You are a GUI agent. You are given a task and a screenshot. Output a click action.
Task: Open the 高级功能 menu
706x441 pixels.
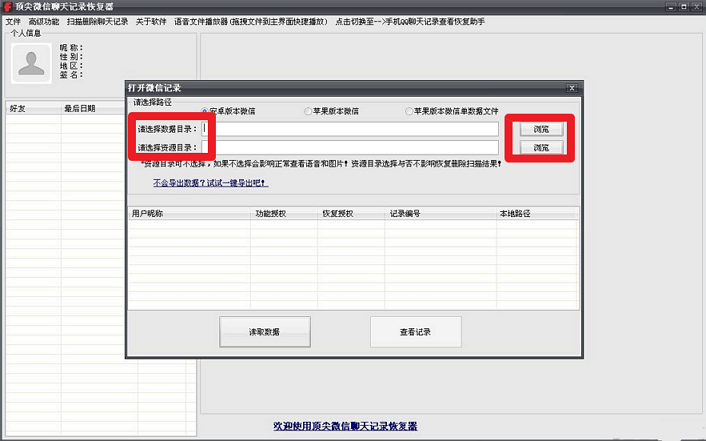click(44, 22)
